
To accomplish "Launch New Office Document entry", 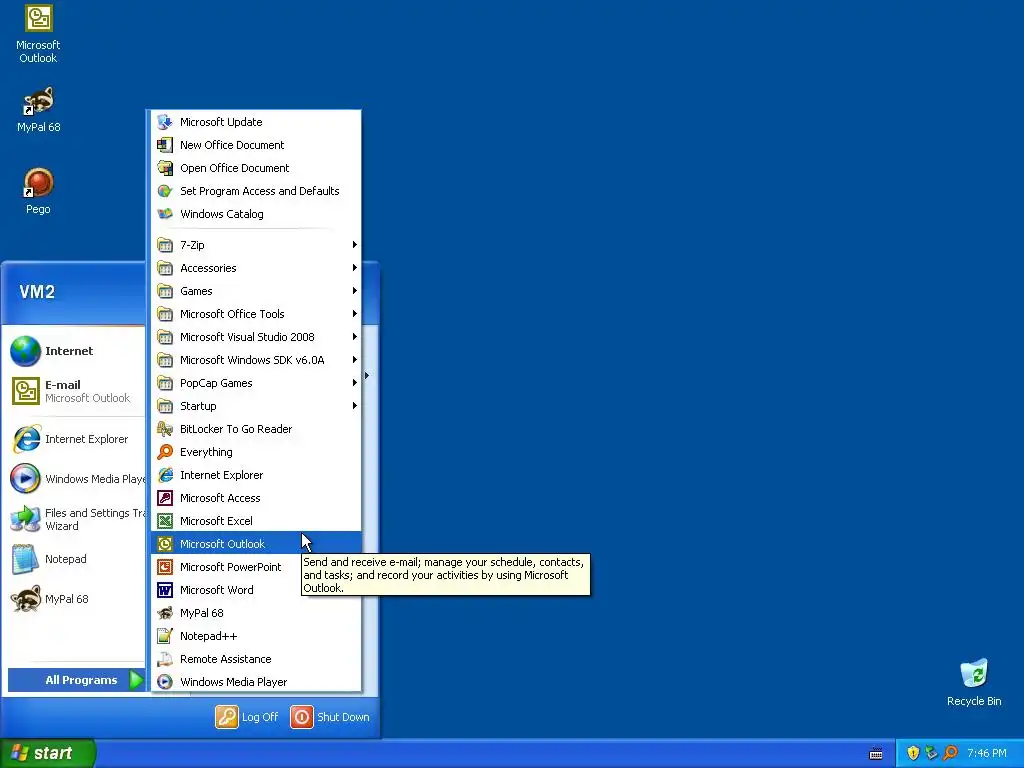I will (256, 145).
